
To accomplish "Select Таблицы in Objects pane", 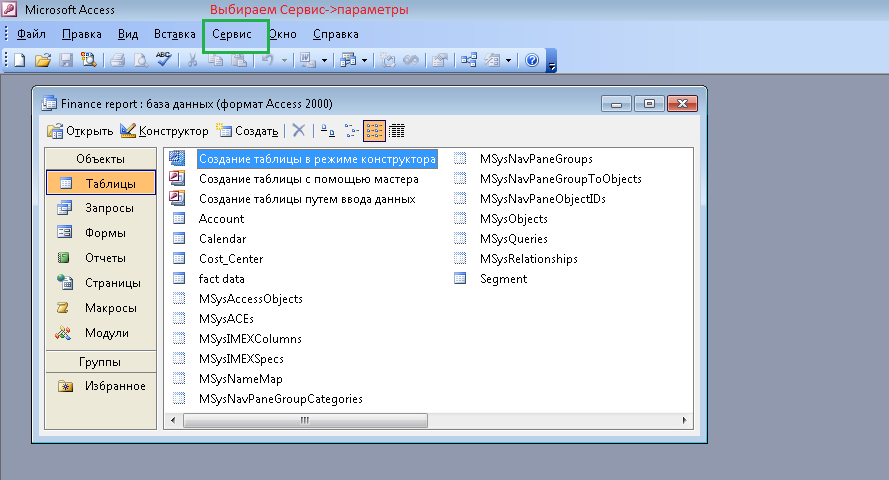I will (x=101, y=183).
